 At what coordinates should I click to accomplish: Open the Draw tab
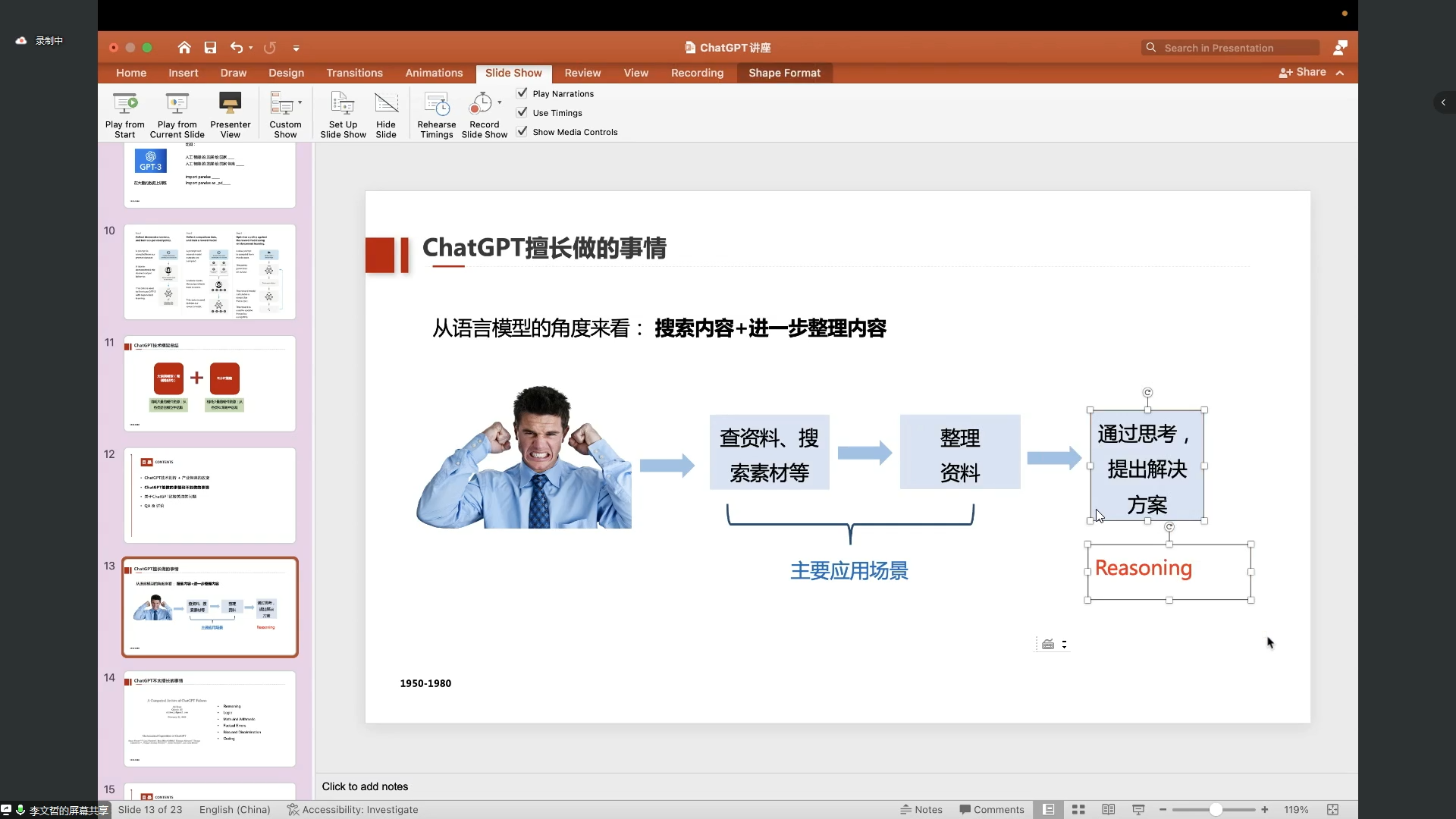[x=234, y=73]
